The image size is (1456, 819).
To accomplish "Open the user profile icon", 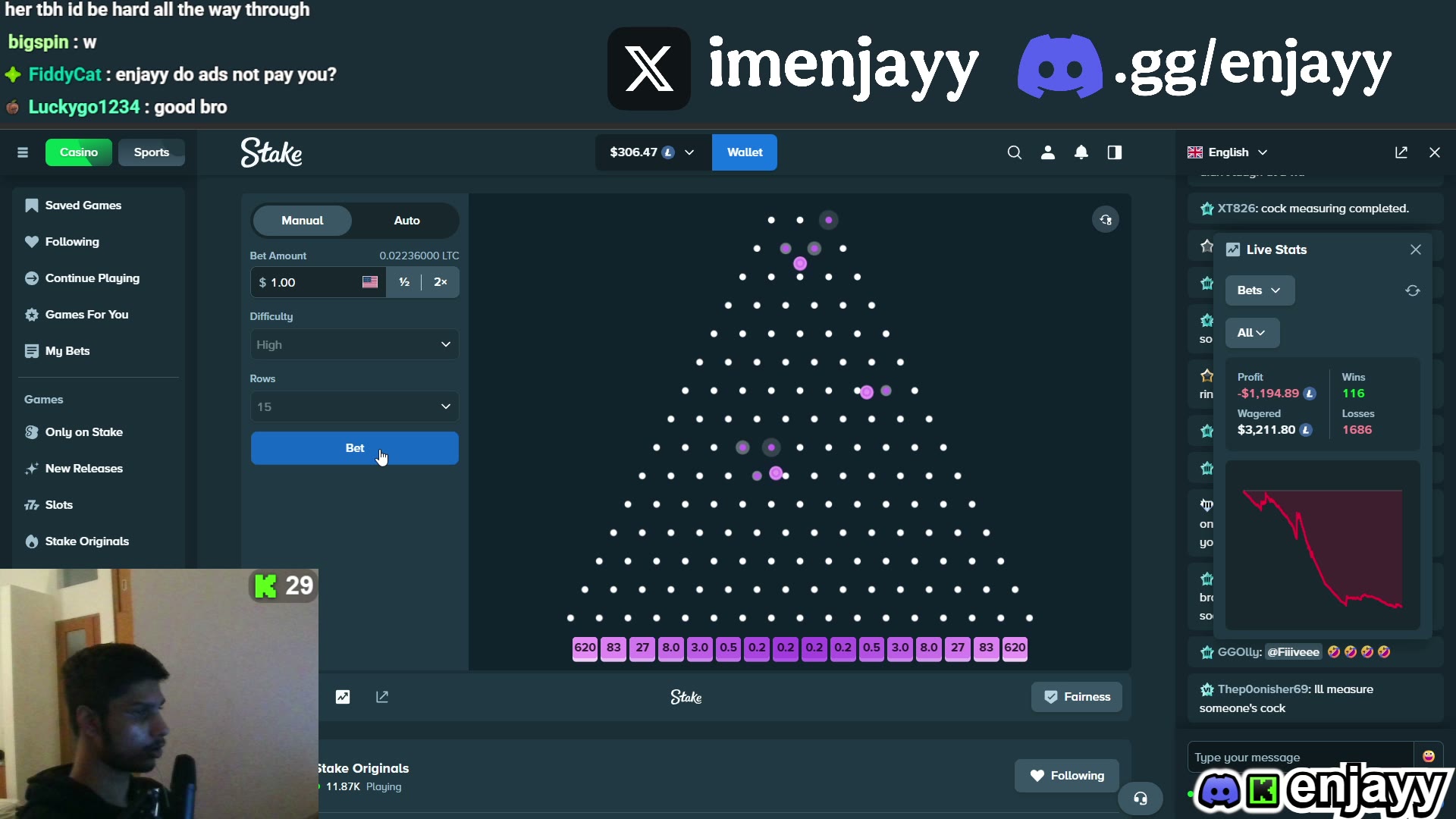I will (x=1048, y=152).
